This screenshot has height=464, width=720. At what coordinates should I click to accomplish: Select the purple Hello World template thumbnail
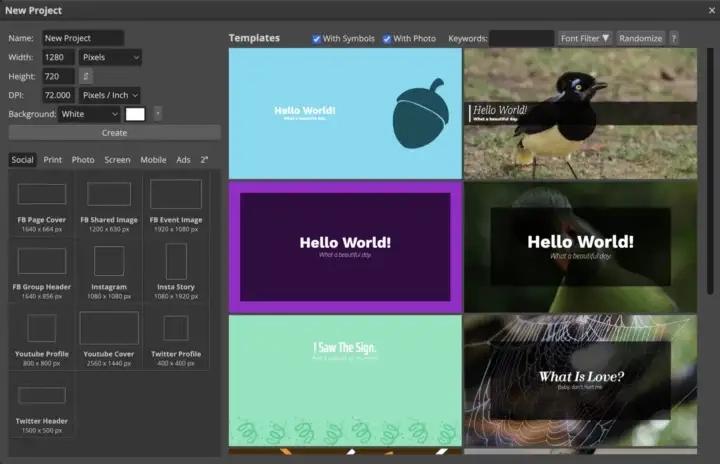coord(345,247)
